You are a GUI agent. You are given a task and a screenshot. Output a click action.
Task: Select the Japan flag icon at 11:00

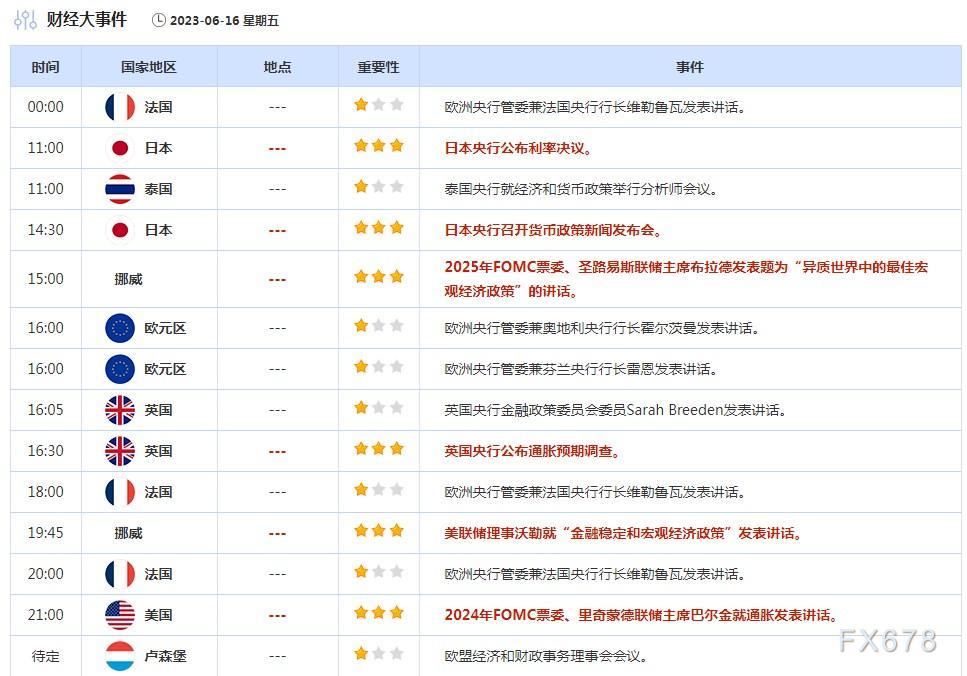pyautogui.click(x=119, y=147)
